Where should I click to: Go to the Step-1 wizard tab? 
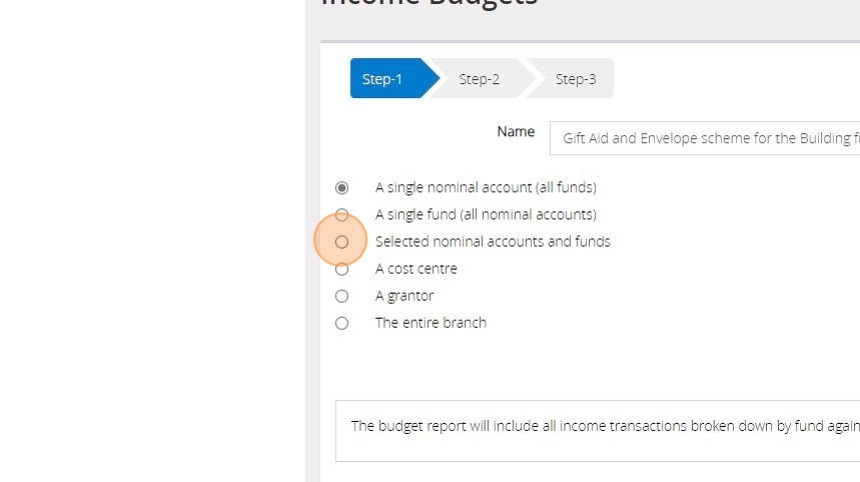tap(383, 79)
